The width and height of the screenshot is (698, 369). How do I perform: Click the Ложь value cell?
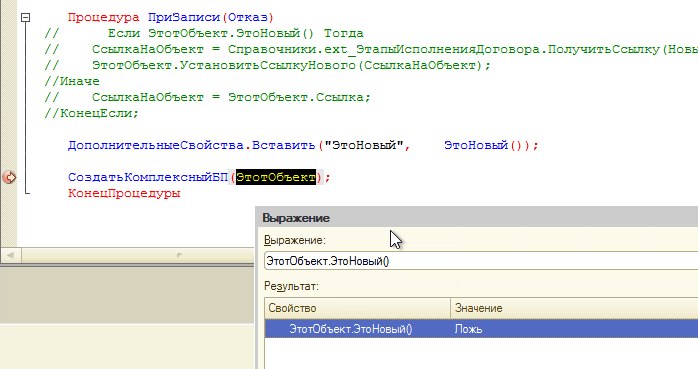pyautogui.click(x=574, y=329)
